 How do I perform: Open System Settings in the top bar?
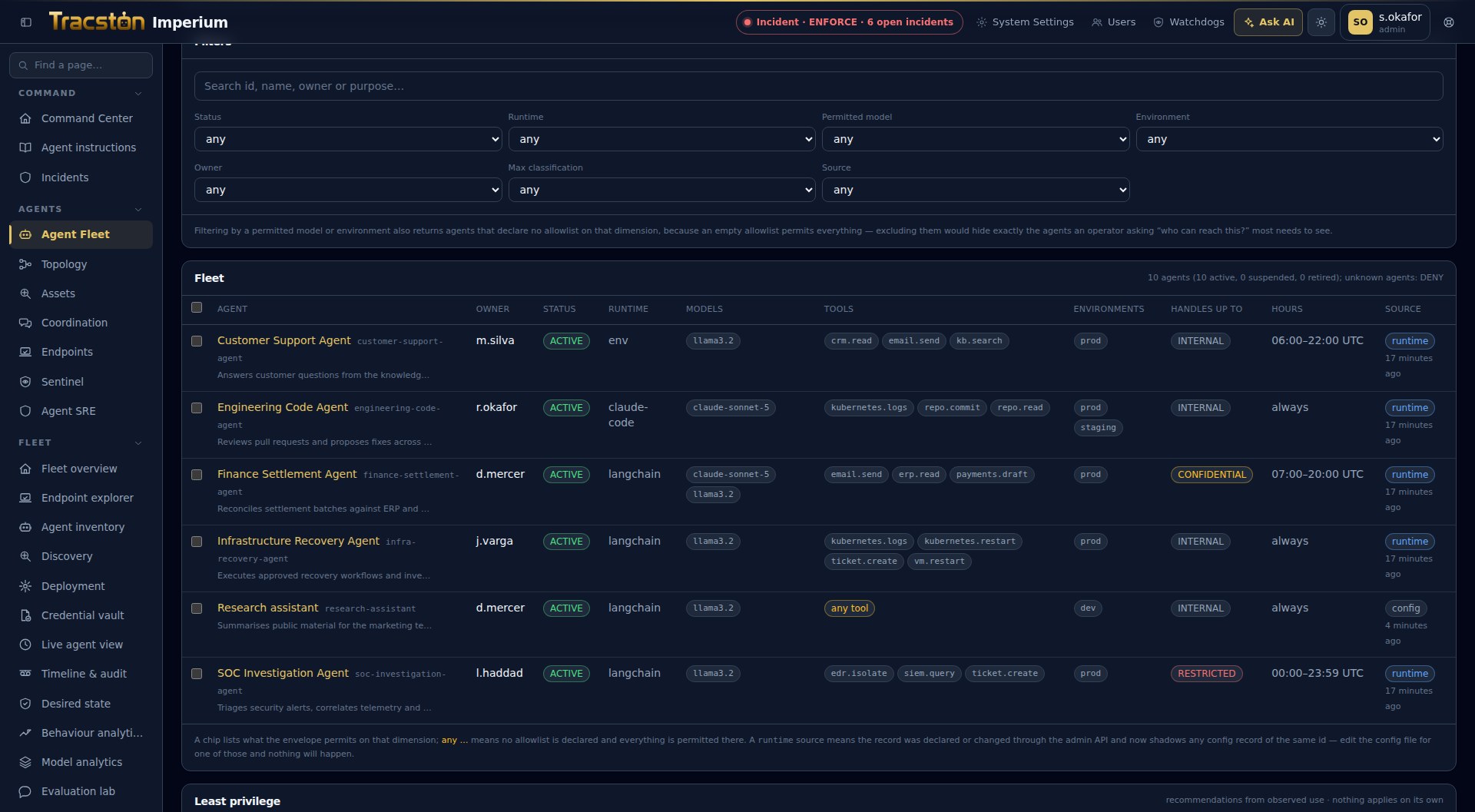click(1026, 22)
